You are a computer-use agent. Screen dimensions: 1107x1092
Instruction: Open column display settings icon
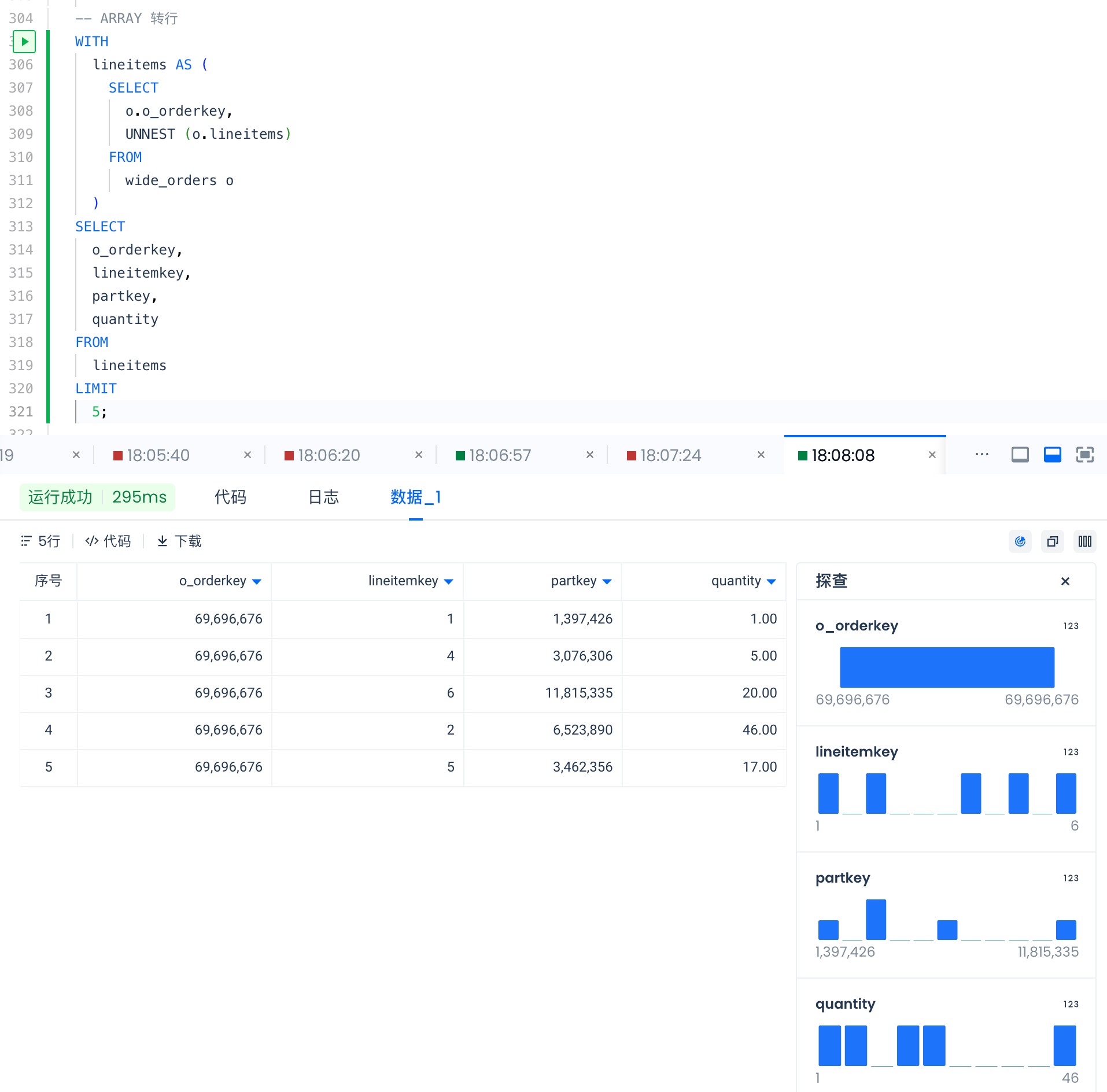1084,541
